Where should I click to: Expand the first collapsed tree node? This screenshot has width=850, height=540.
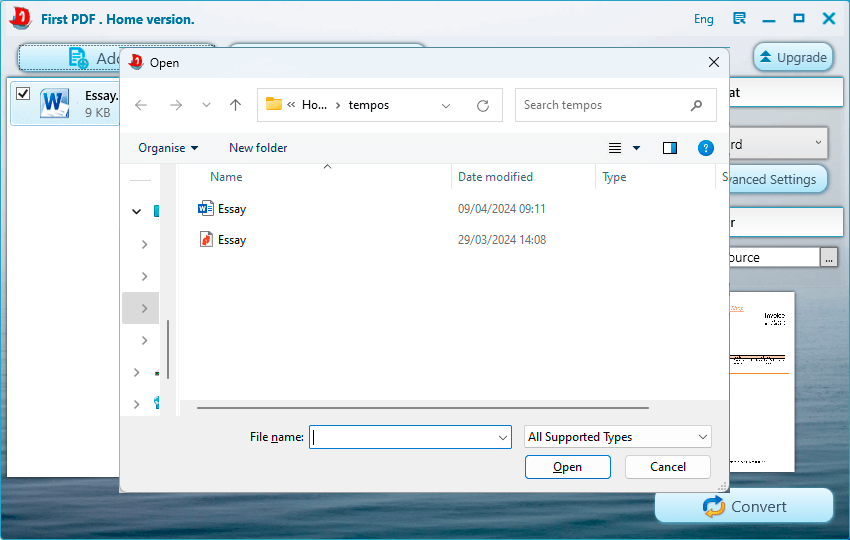click(x=144, y=245)
